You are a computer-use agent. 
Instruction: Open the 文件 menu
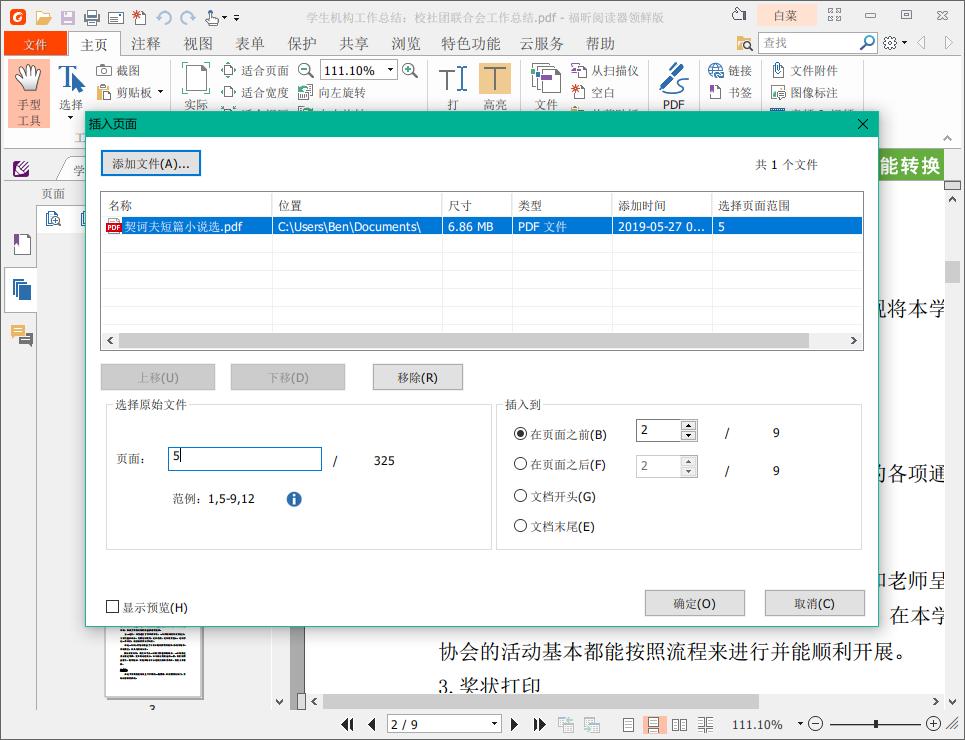coord(35,43)
